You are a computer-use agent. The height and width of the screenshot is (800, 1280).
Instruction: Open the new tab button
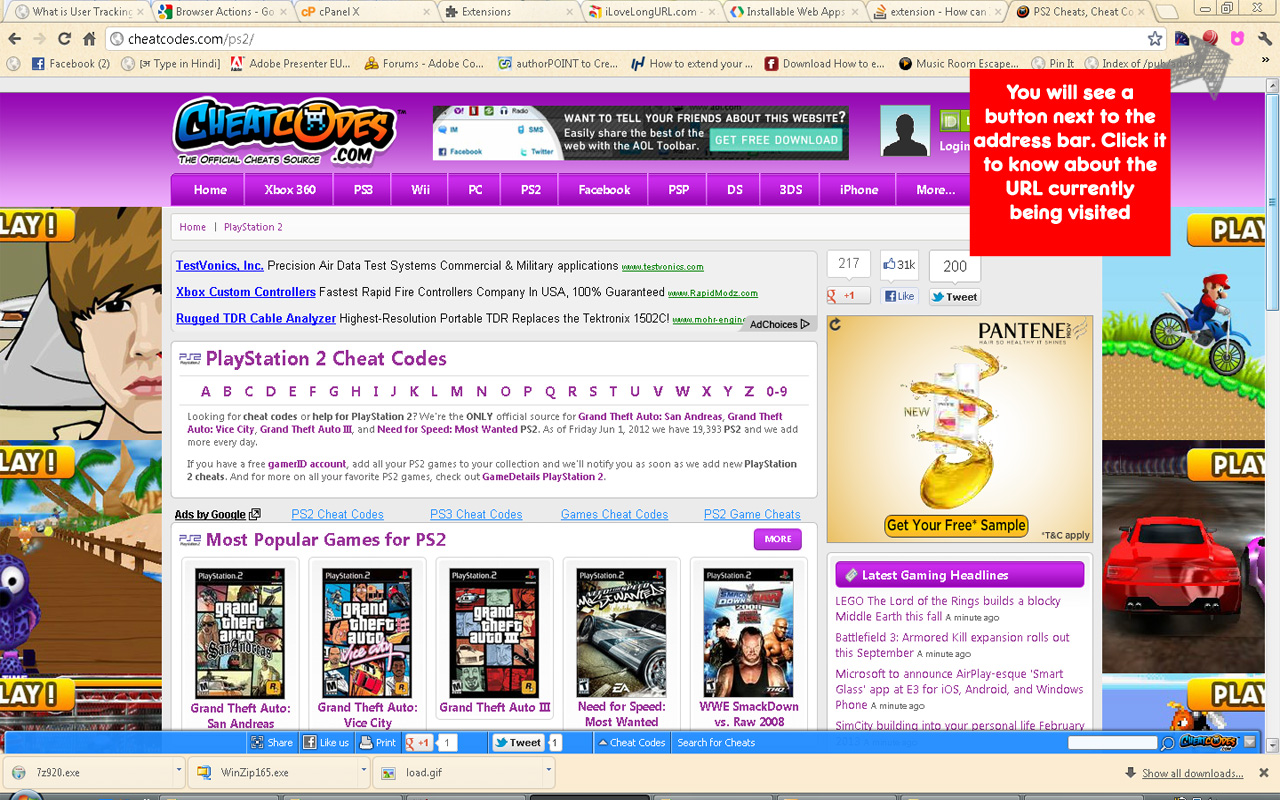(1167, 12)
